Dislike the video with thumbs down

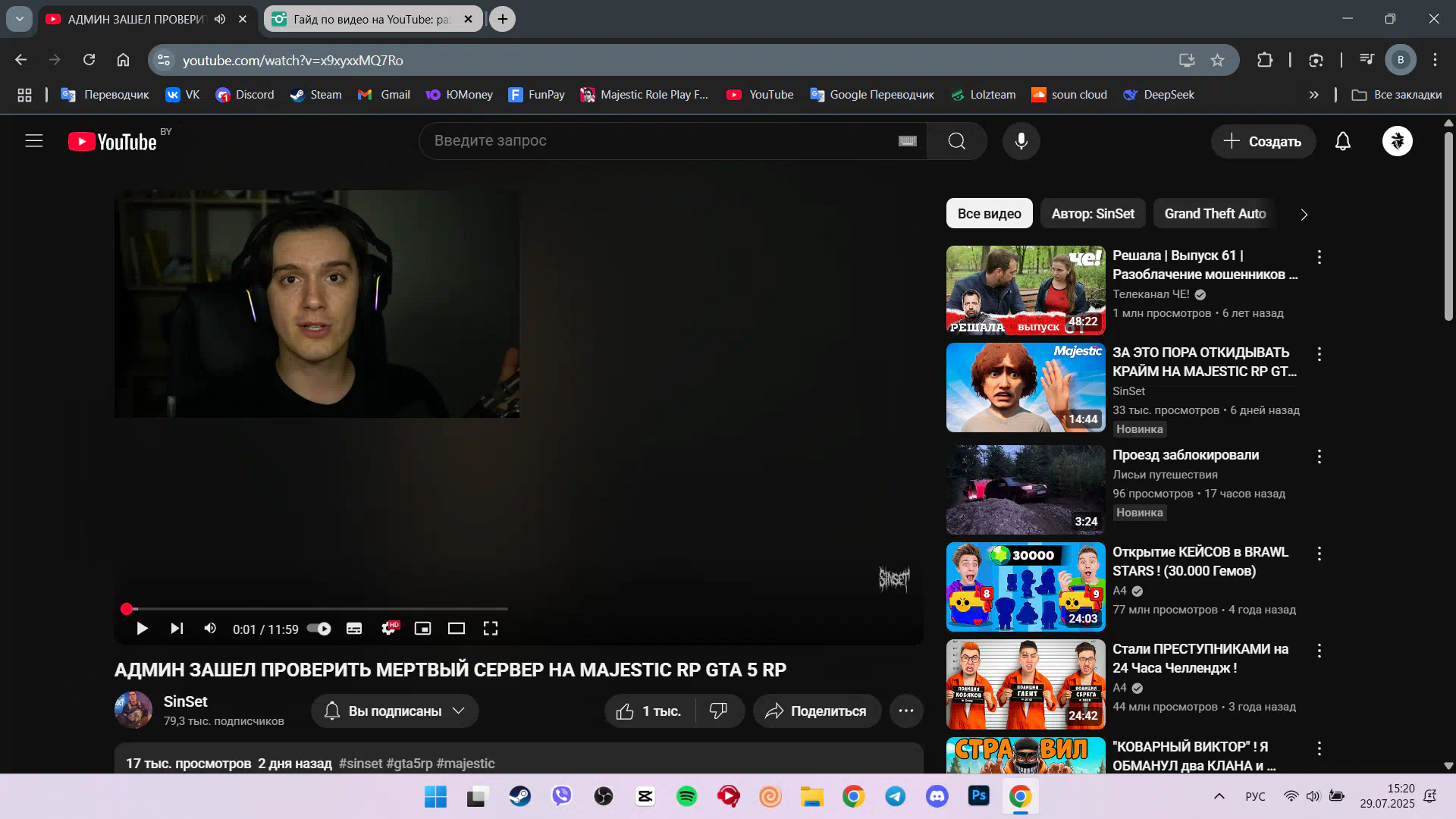(719, 711)
